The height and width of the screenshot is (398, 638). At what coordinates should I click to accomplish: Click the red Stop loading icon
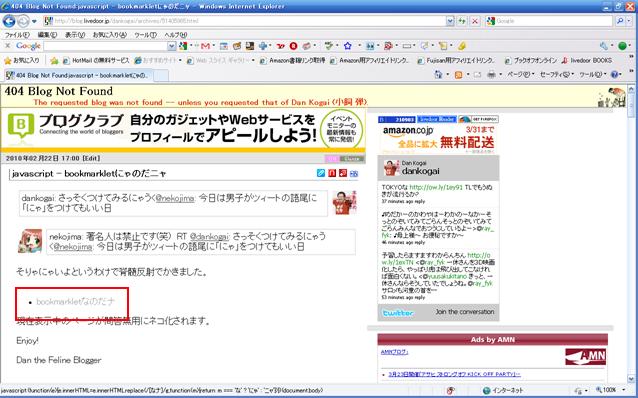coord(474,21)
